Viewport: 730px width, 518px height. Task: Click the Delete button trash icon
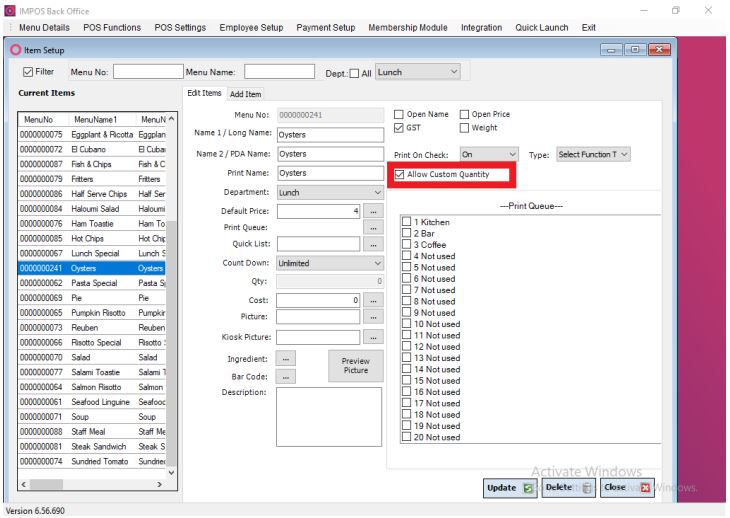point(587,488)
